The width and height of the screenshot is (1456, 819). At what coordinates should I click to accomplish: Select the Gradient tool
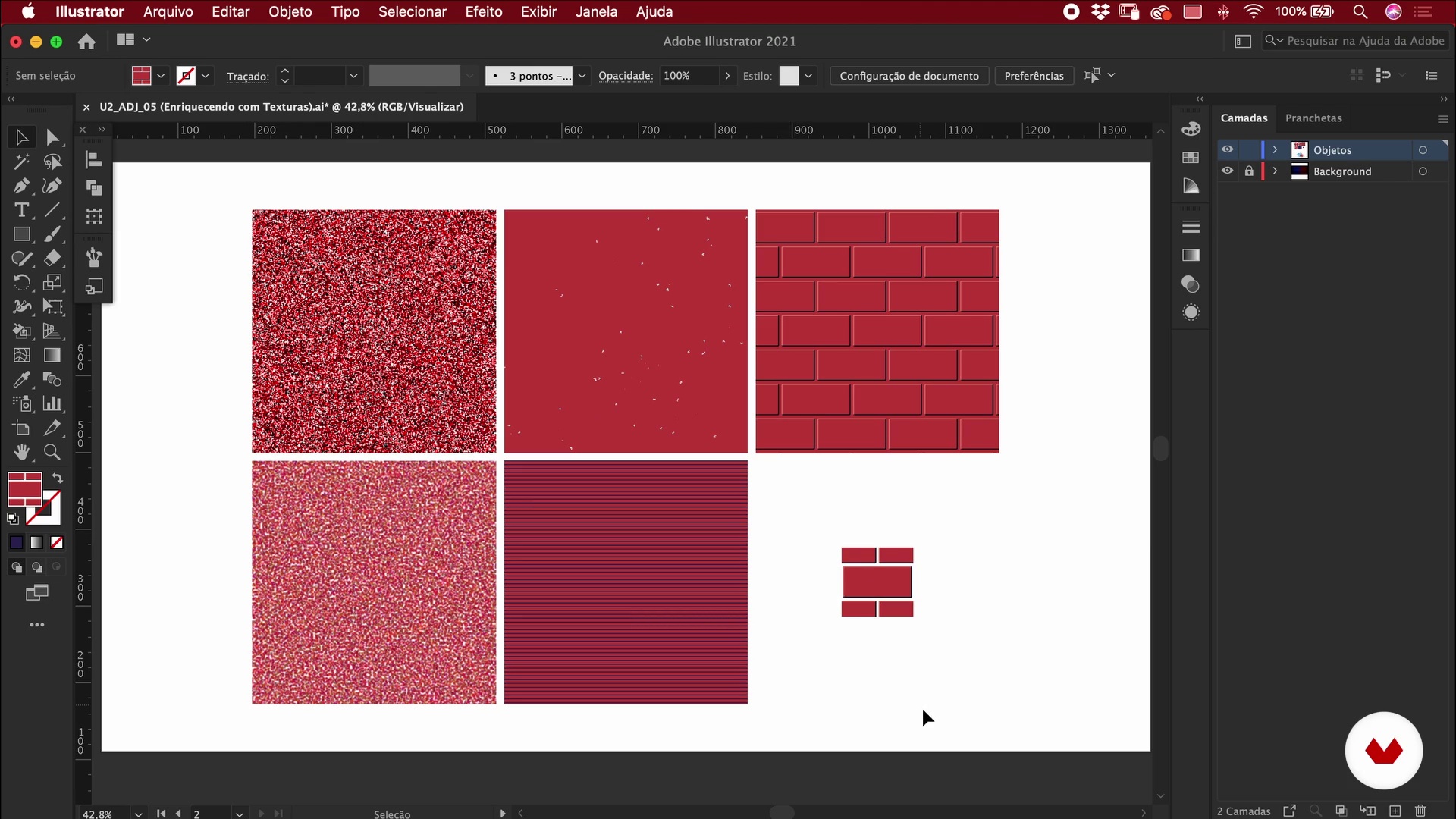52,355
